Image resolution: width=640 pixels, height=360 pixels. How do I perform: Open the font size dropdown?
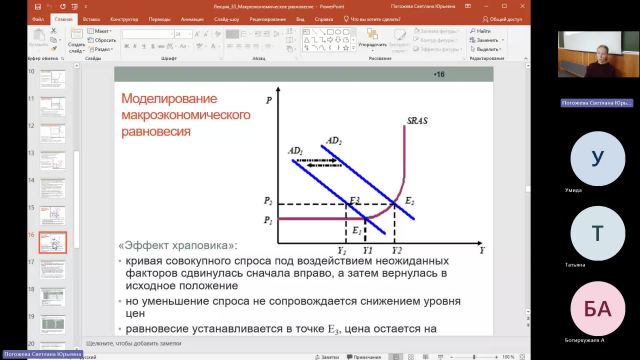[189, 34]
